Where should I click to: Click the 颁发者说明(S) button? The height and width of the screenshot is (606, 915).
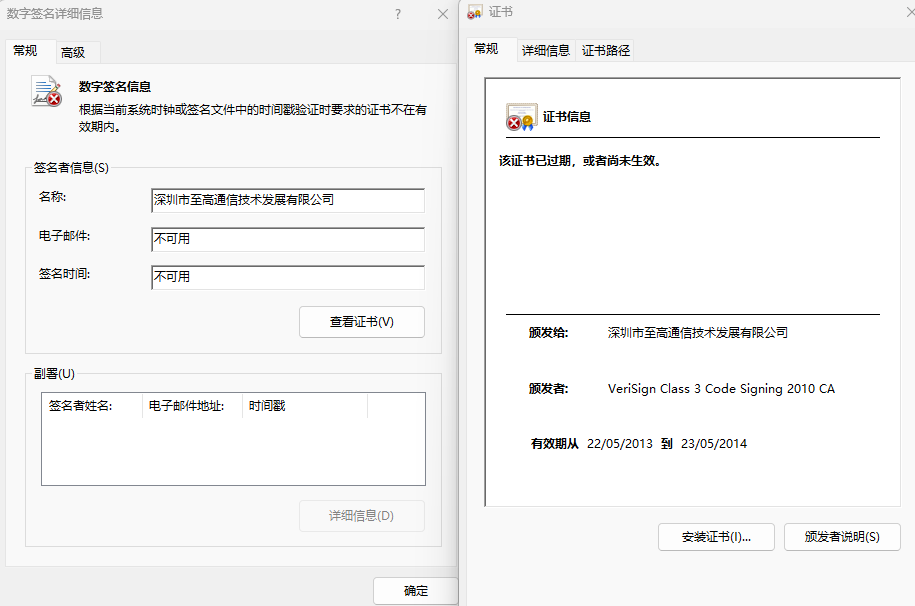tap(842, 537)
